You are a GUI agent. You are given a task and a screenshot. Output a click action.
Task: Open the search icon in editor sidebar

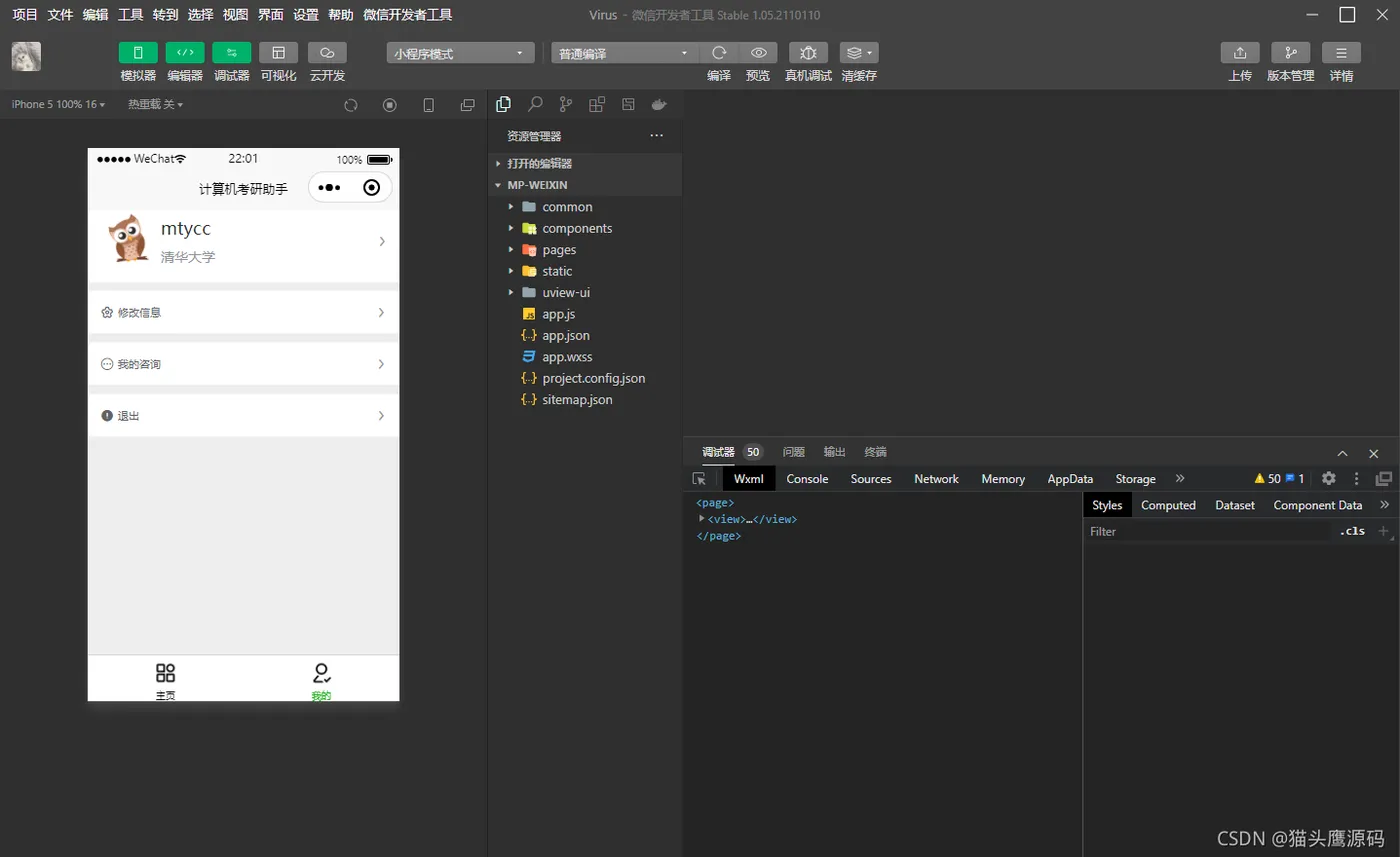[535, 104]
